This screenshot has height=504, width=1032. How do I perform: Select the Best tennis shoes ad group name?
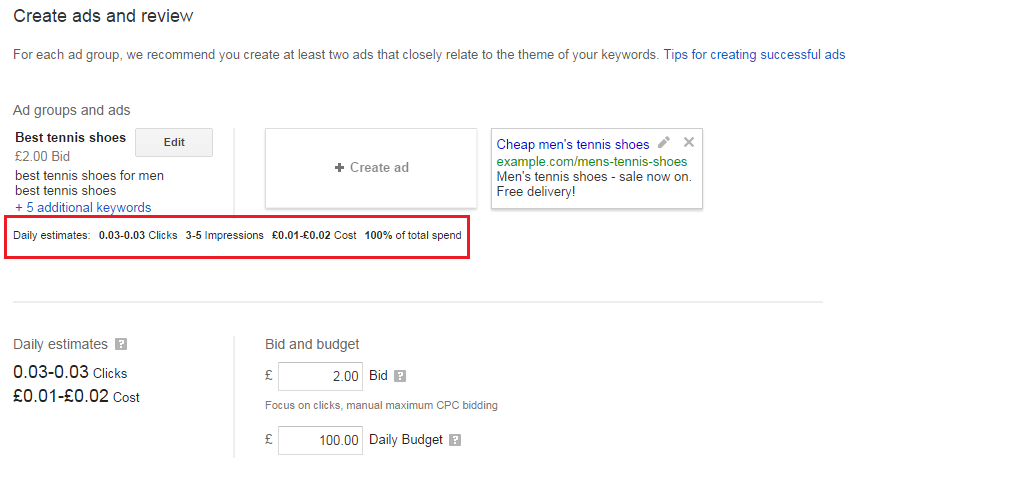click(70, 138)
